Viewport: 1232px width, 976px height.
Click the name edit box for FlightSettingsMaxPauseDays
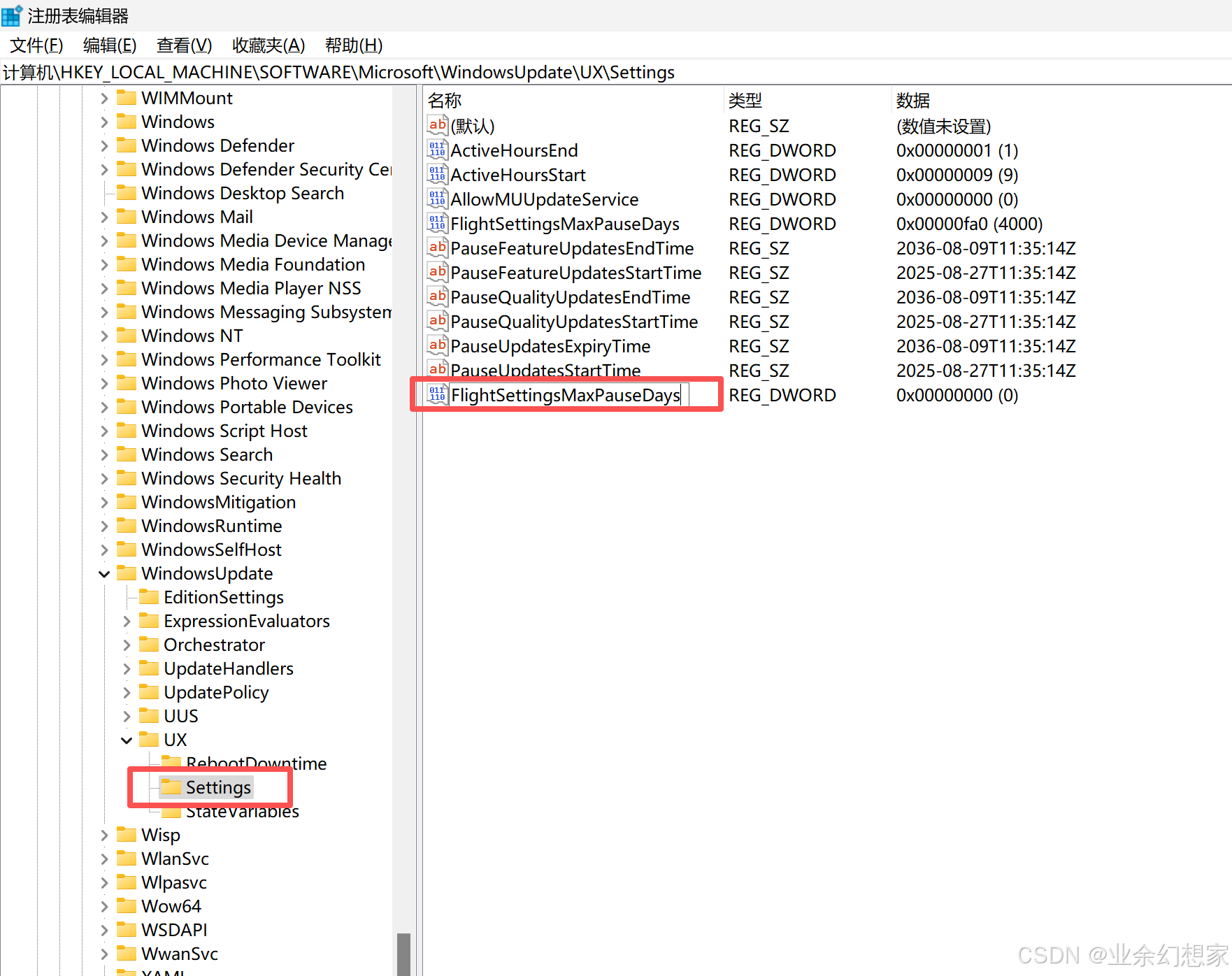click(x=568, y=395)
